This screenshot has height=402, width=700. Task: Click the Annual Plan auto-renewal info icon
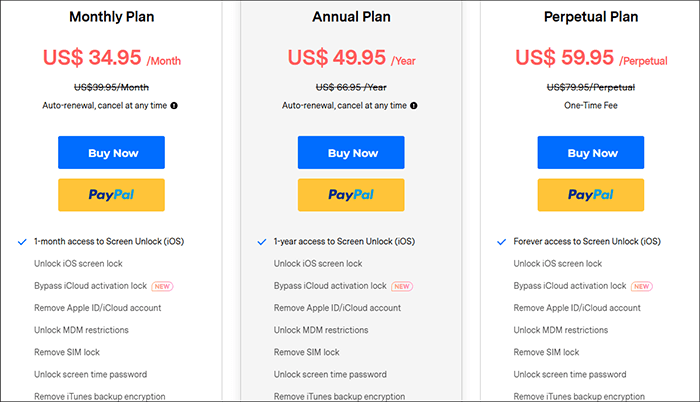(414, 106)
